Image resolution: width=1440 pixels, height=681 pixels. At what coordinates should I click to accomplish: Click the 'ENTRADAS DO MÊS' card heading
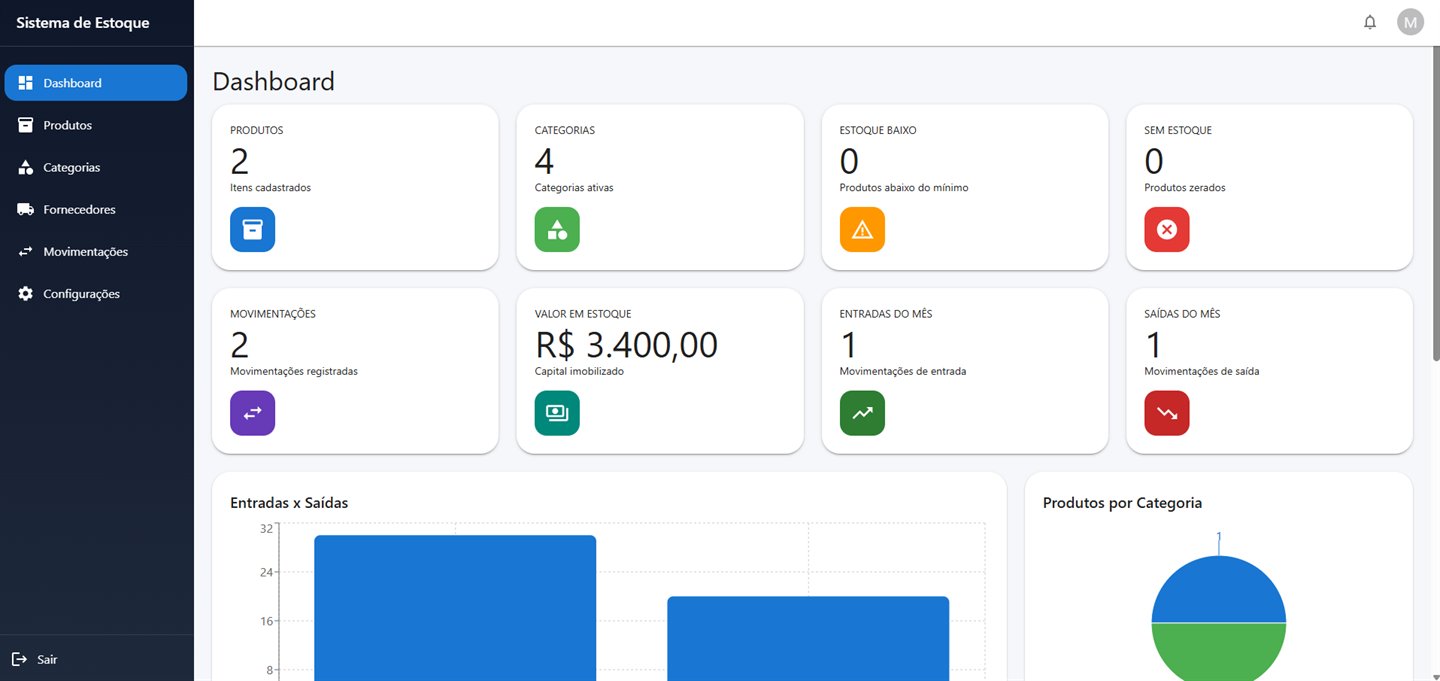click(x=886, y=314)
